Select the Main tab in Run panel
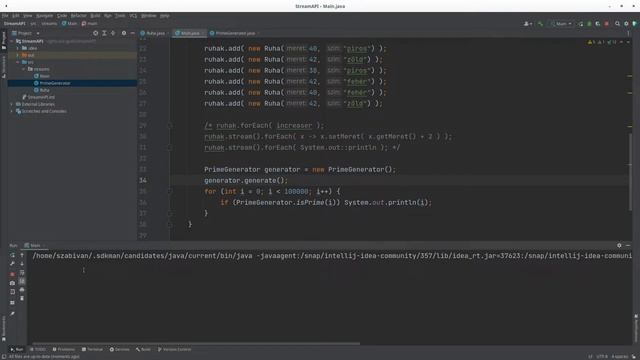Screen dimensions: 640x360 (35, 245)
